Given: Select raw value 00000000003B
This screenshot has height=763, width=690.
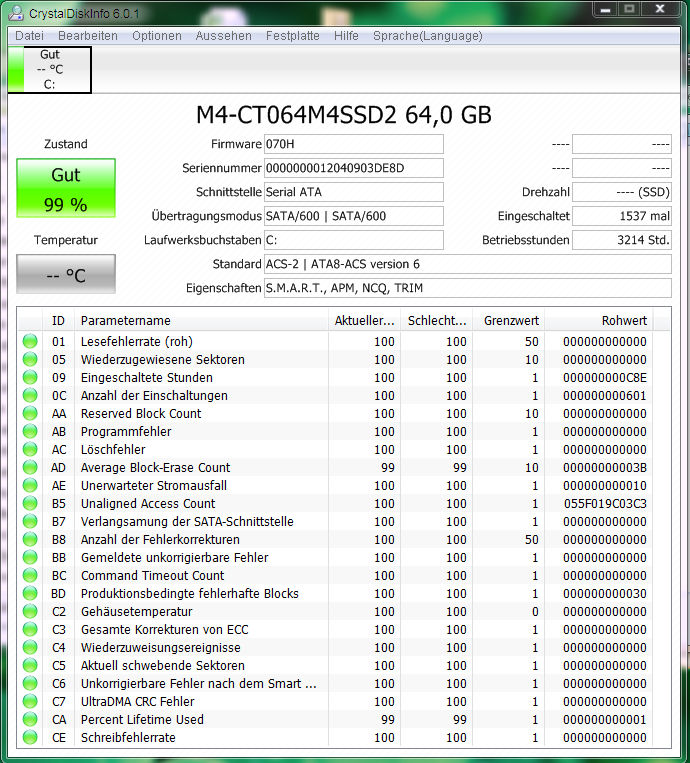Looking at the screenshot, I should 605,467.
